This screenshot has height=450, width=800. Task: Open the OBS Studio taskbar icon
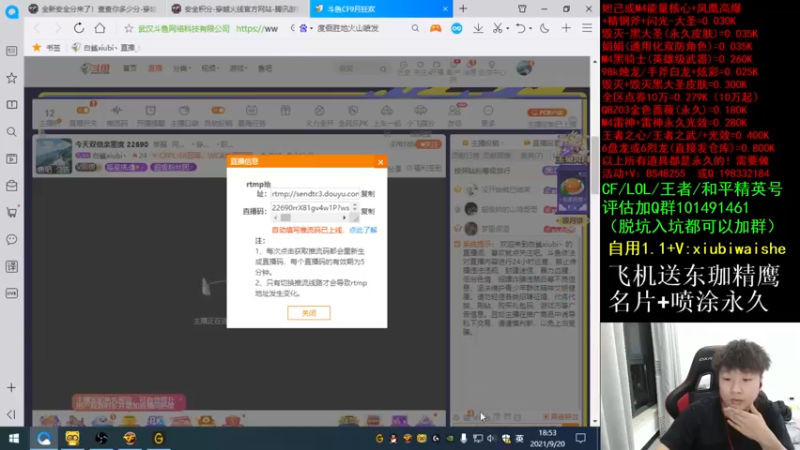tap(101, 438)
